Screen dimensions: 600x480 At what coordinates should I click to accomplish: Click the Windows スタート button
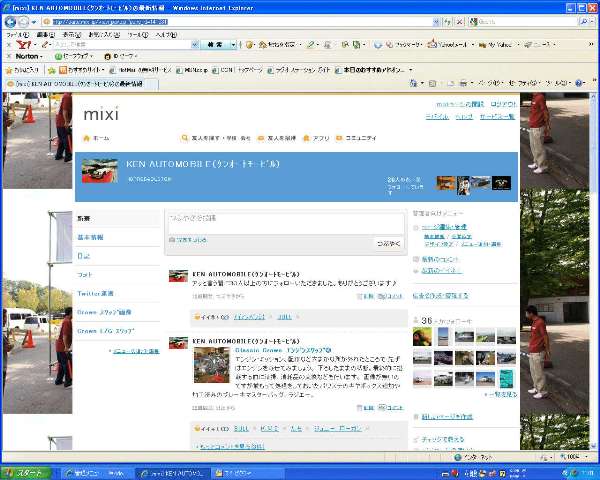pyautogui.click(x=27, y=473)
